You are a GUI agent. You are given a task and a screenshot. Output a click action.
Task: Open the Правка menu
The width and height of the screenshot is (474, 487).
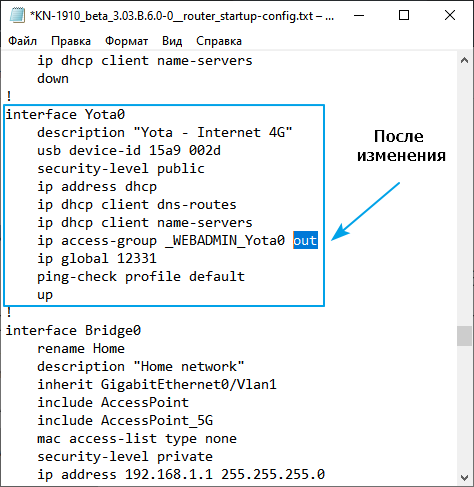71,41
